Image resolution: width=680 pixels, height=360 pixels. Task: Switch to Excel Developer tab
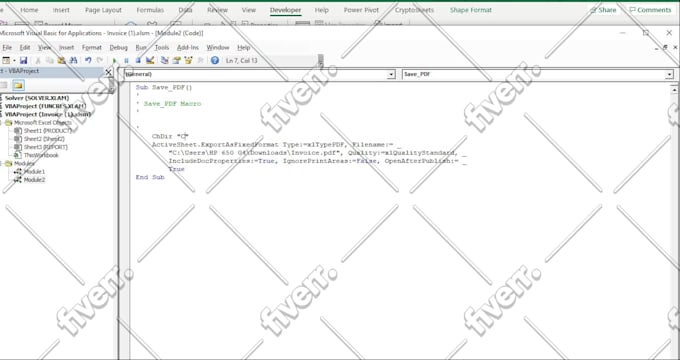pos(285,10)
